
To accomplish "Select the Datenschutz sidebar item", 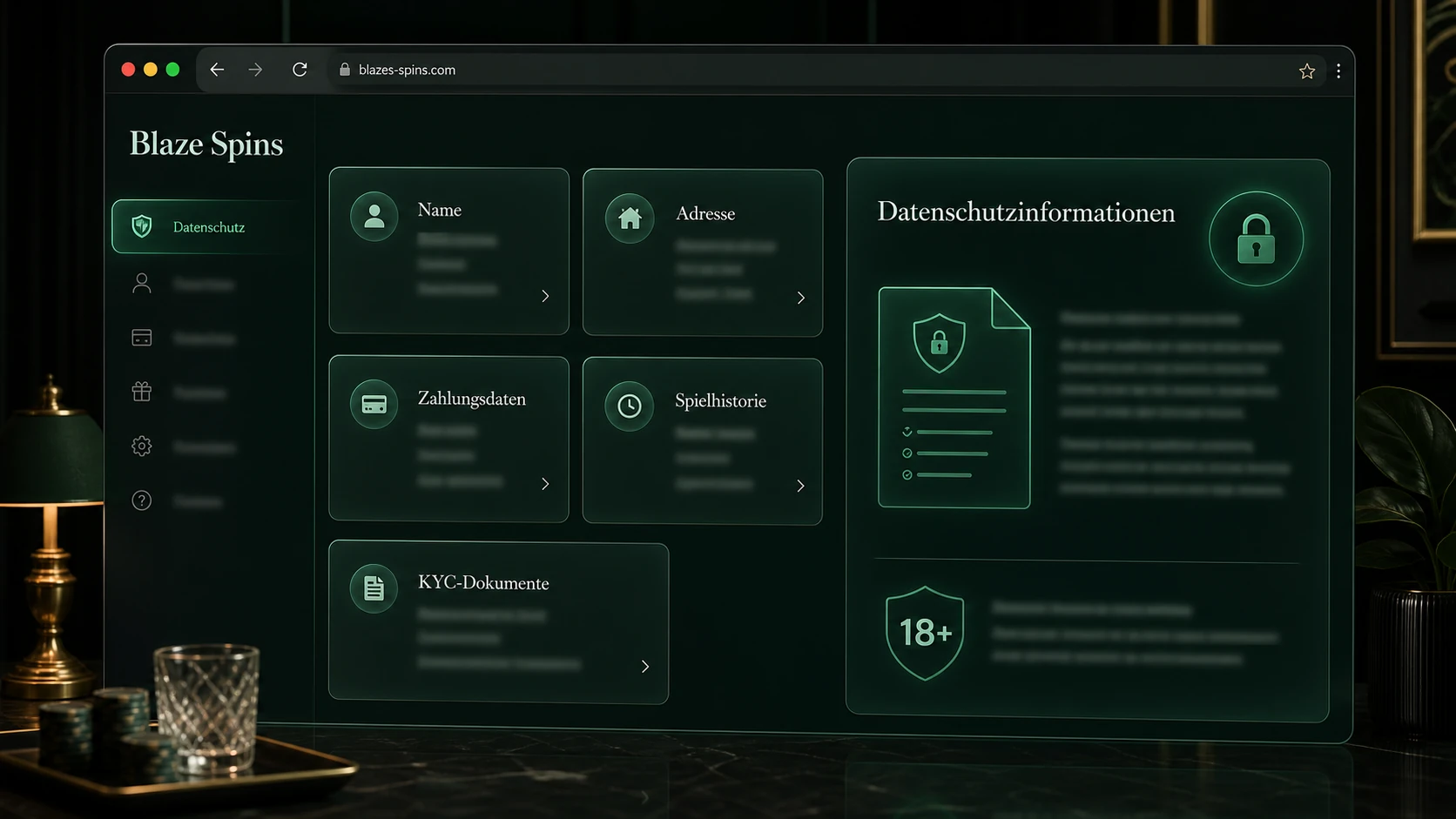I will coord(209,227).
